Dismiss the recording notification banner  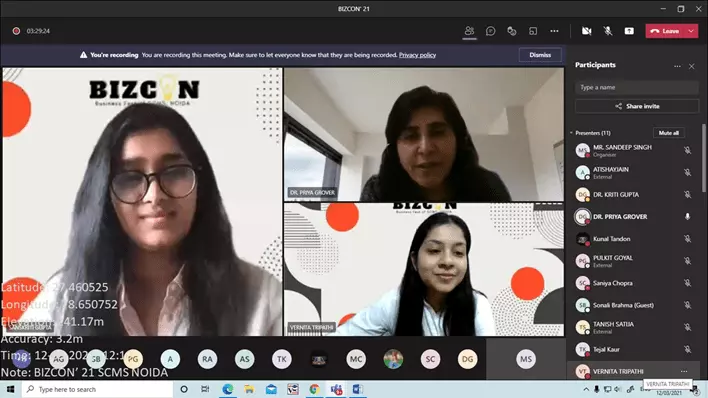[x=540, y=55]
